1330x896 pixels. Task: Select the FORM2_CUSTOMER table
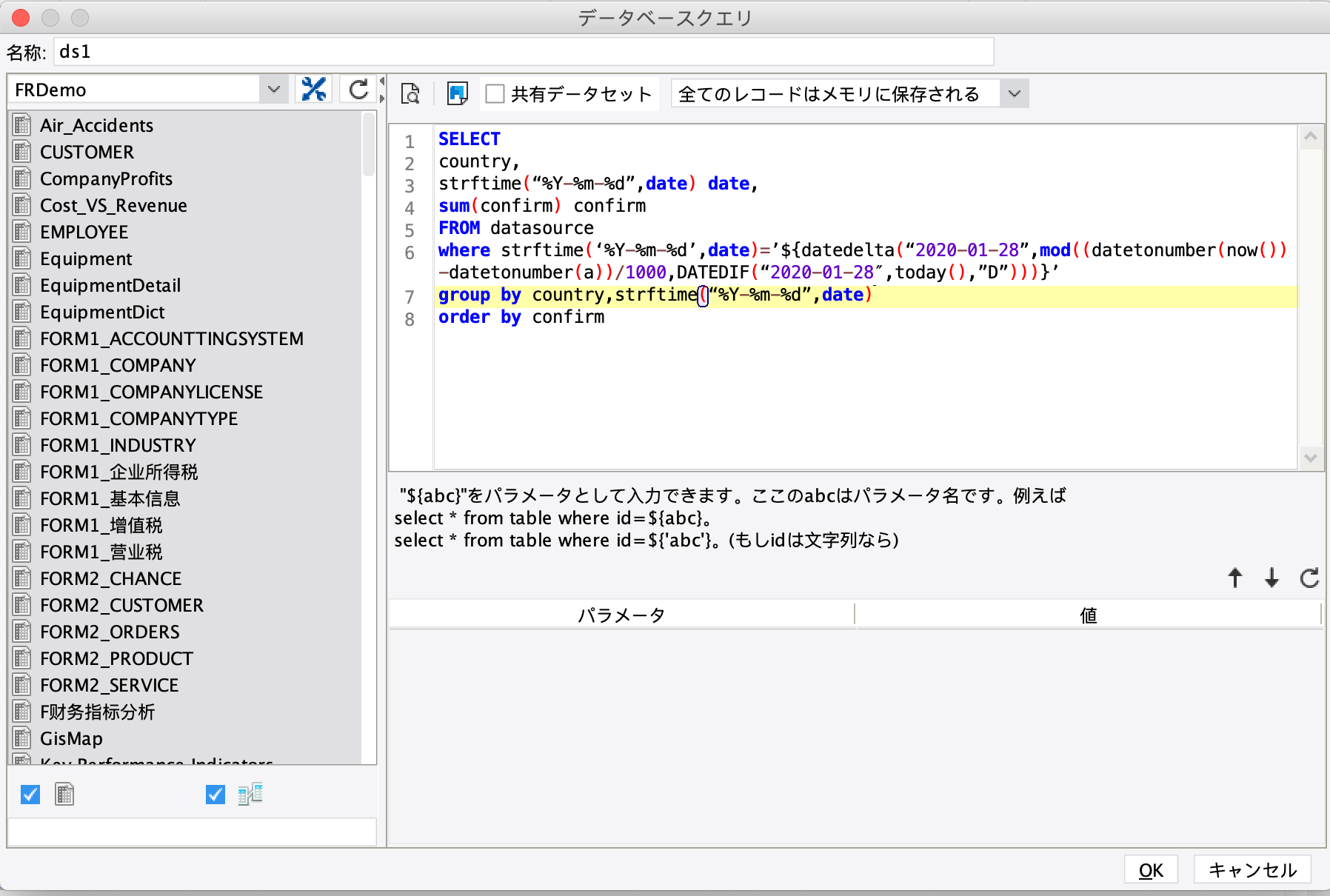[121, 605]
